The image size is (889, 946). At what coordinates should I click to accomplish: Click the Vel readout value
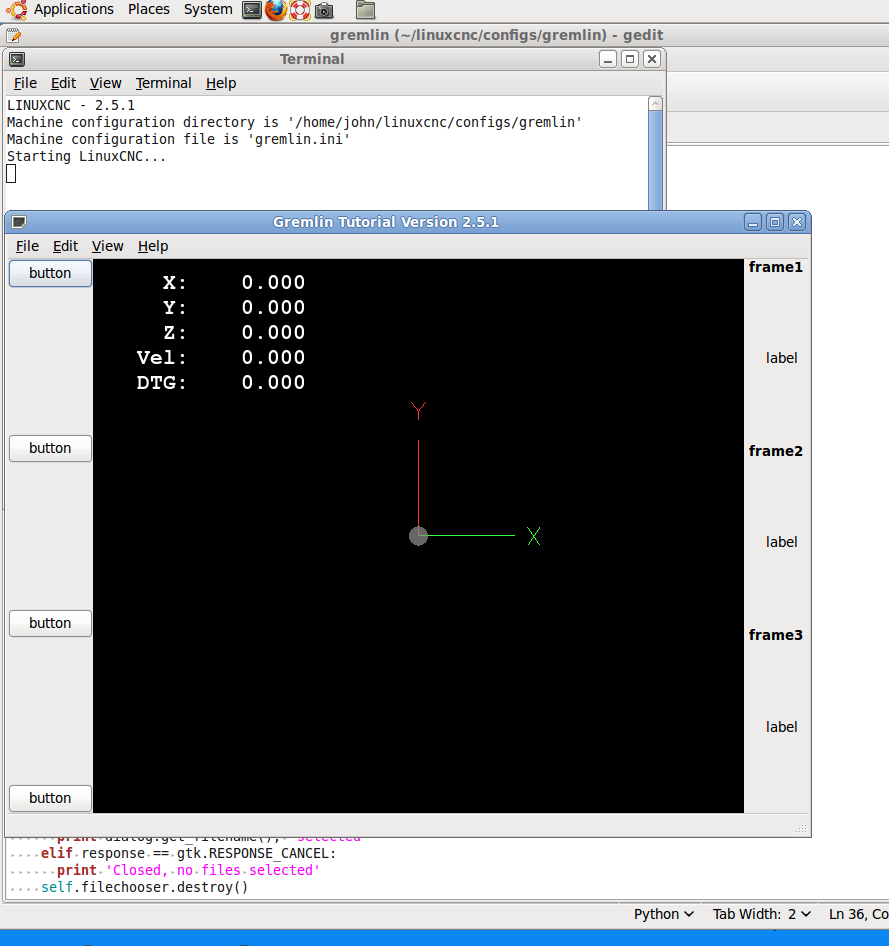coord(273,358)
